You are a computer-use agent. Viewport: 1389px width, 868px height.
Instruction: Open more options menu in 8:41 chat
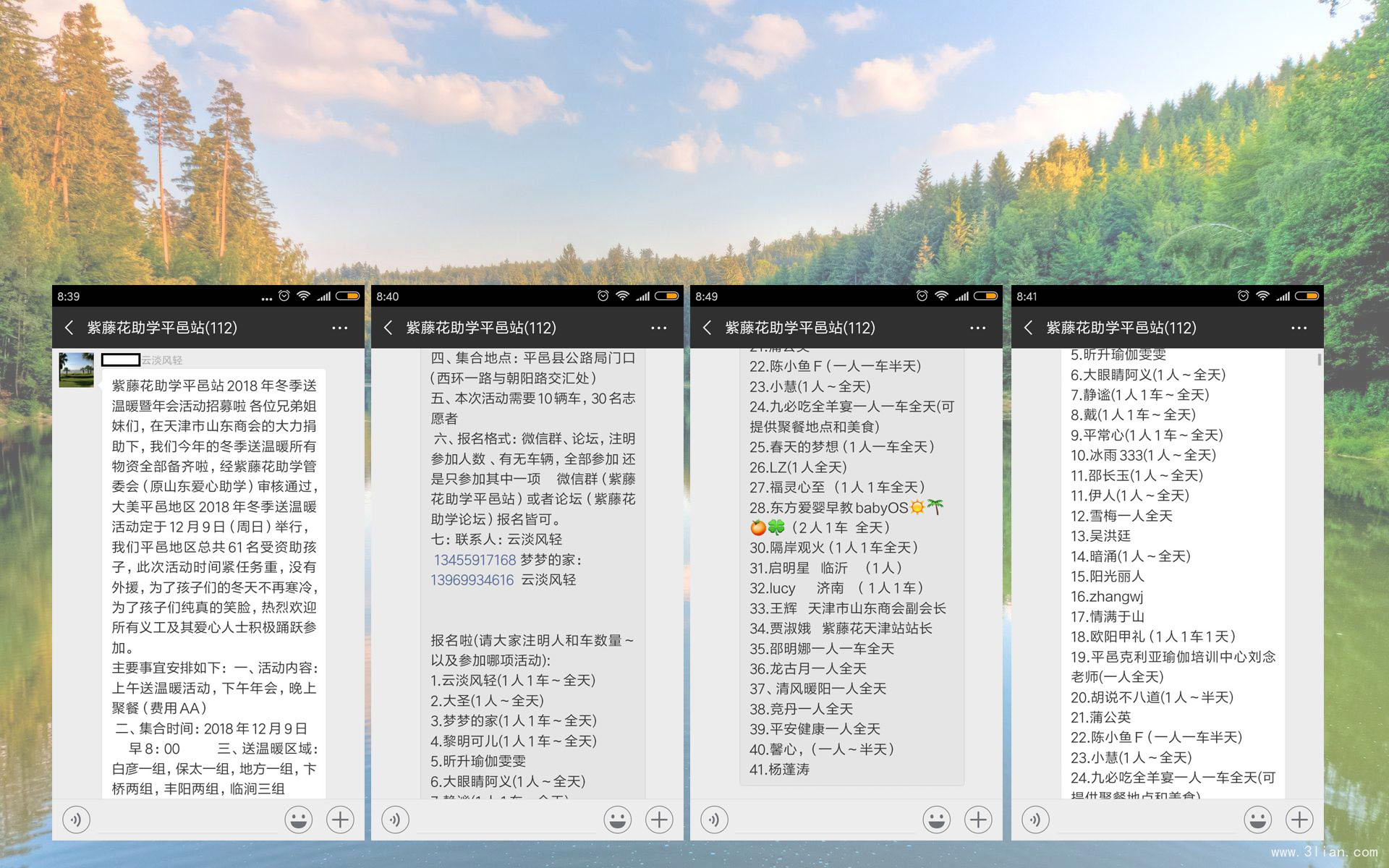pyautogui.click(x=1299, y=328)
